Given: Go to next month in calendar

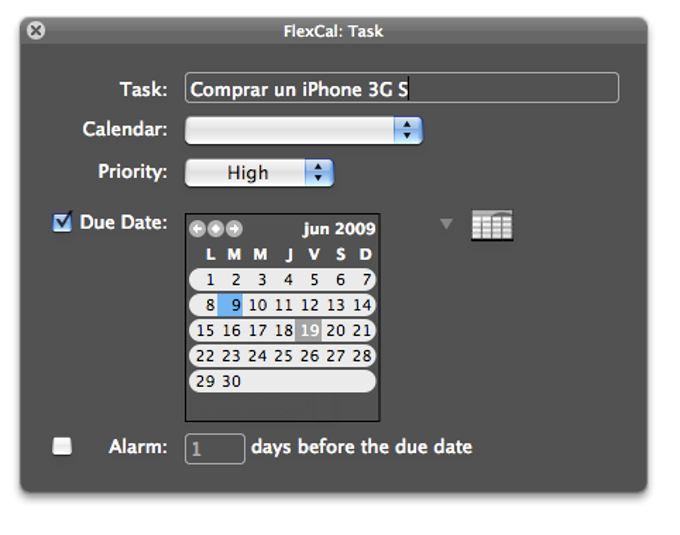Looking at the screenshot, I should (x=233, y=229).
